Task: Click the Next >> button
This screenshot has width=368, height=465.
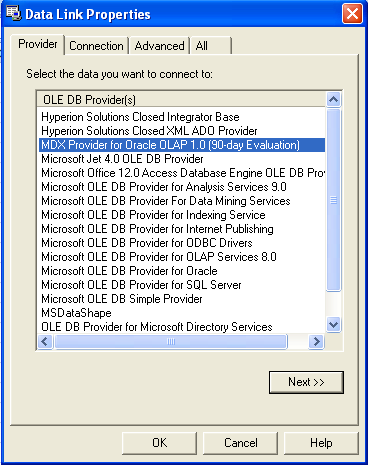Action: coord(306,382)
